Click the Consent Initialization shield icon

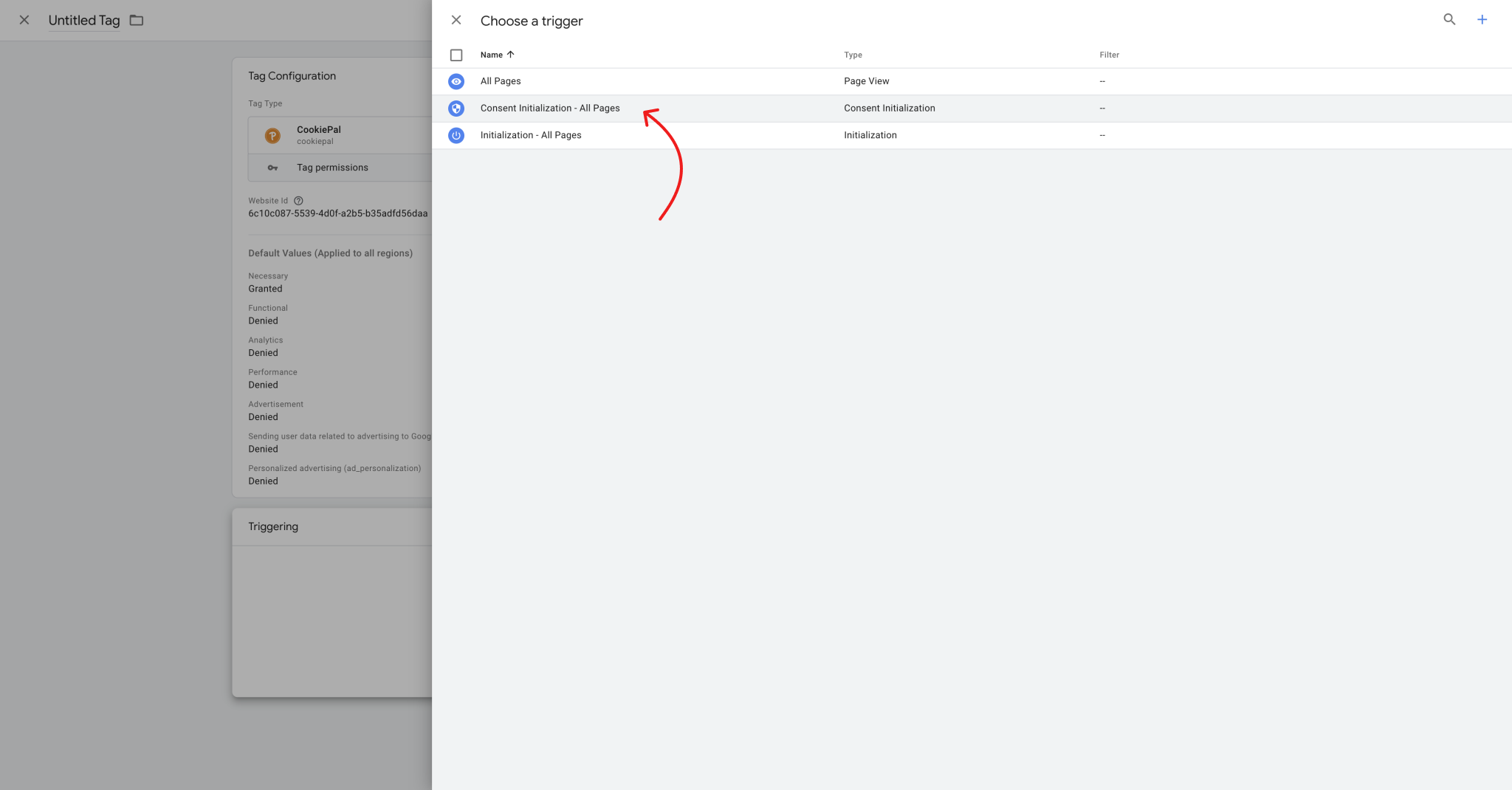(456, 108)
